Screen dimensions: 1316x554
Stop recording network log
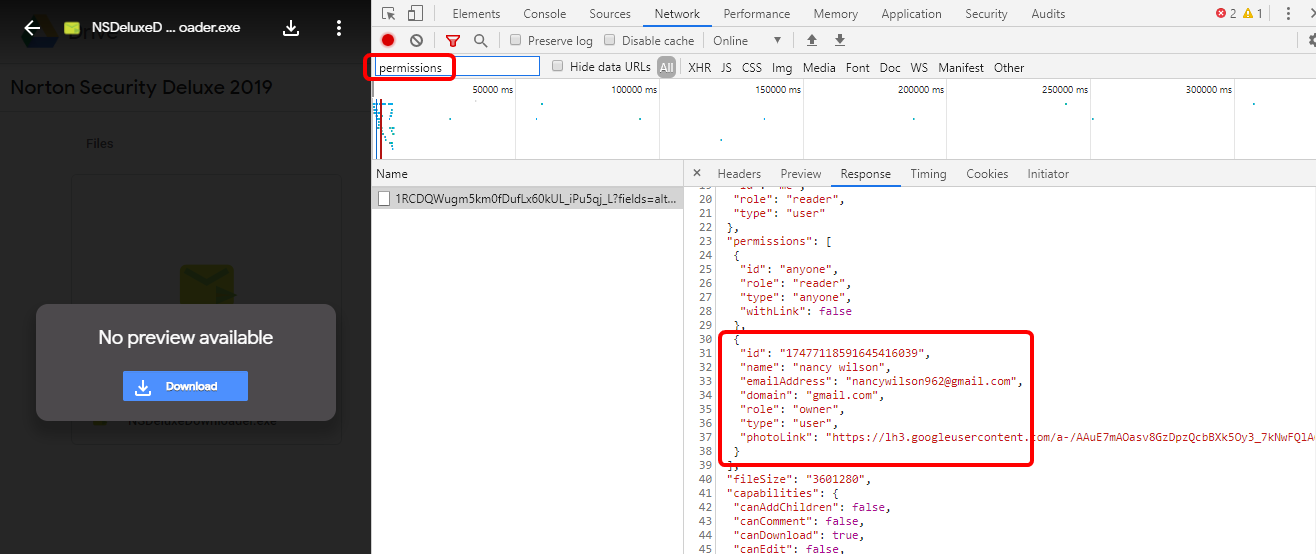tap(388, 40)
